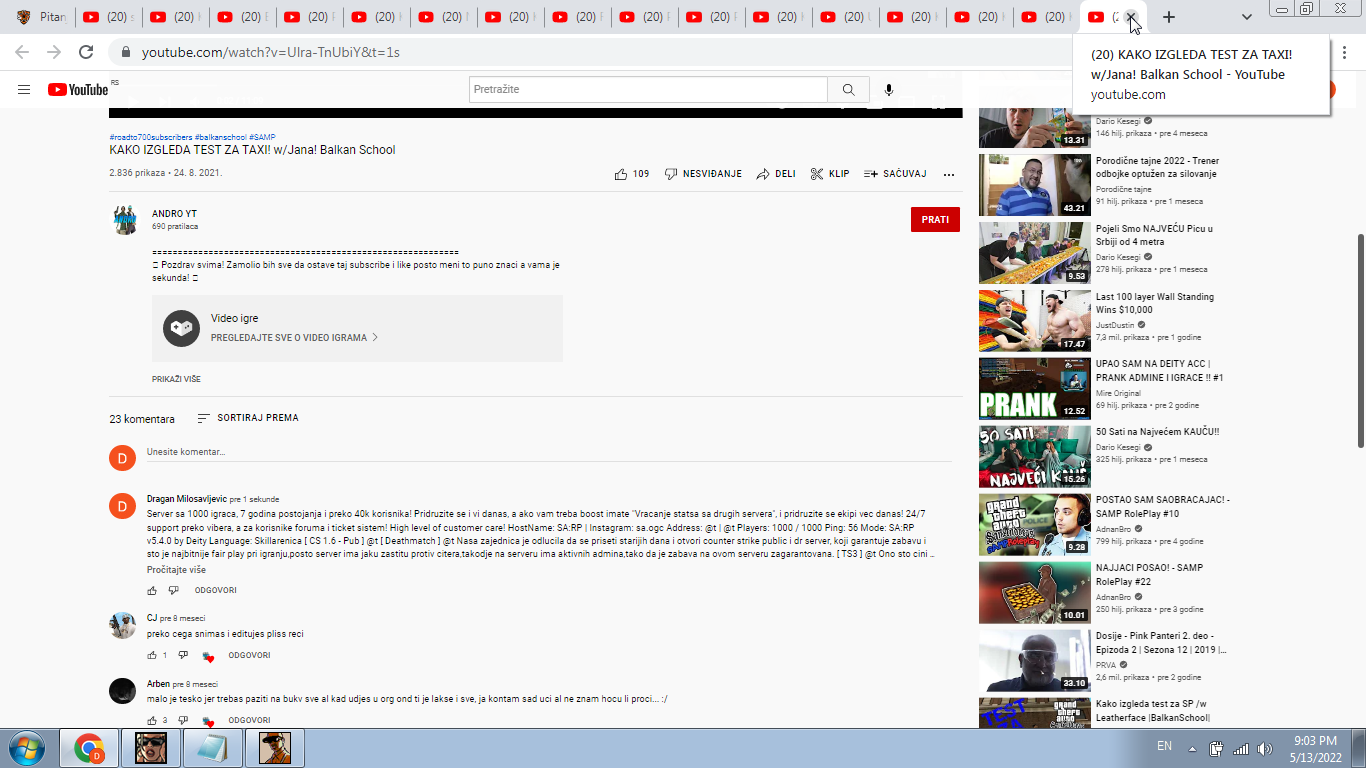Open CJ's profile picture

[122, 625]
